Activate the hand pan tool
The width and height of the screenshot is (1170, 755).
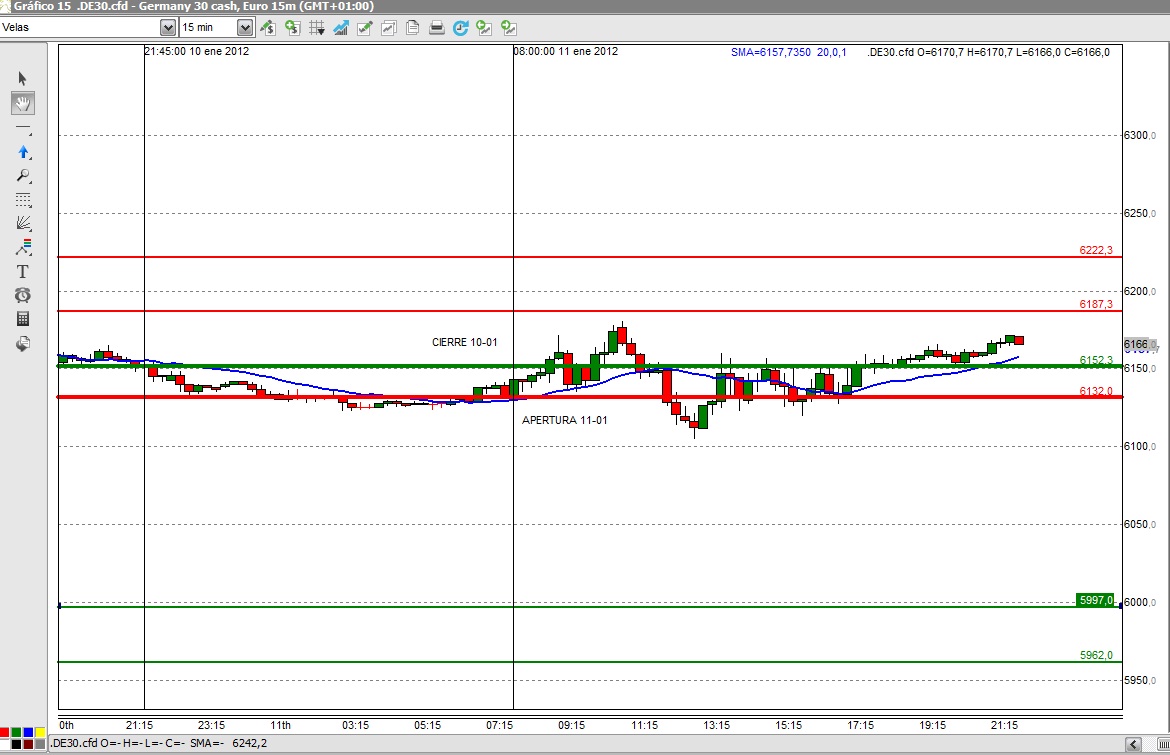point(22,103)
